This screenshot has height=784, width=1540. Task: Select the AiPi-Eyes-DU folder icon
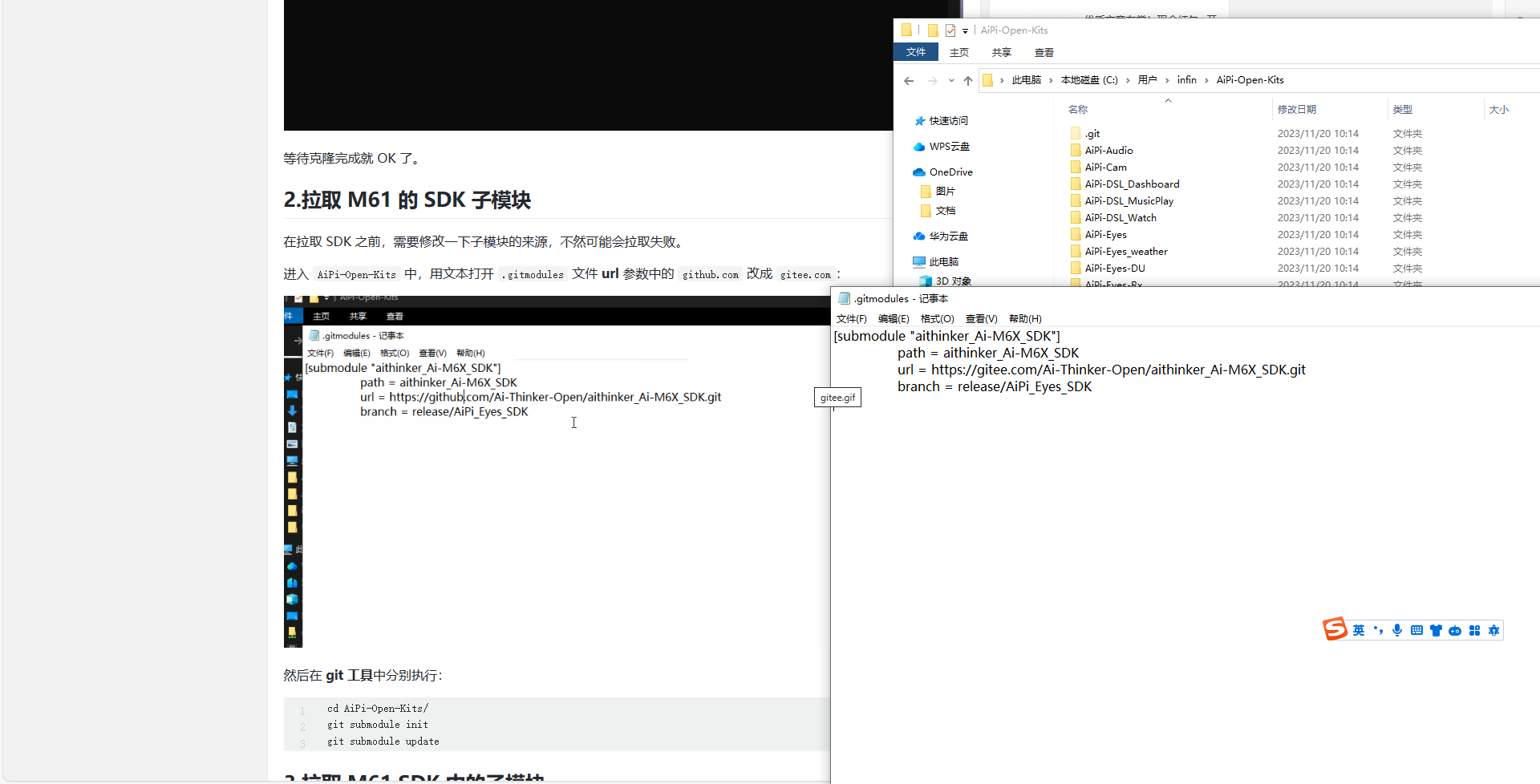(x=1076, y=269)
